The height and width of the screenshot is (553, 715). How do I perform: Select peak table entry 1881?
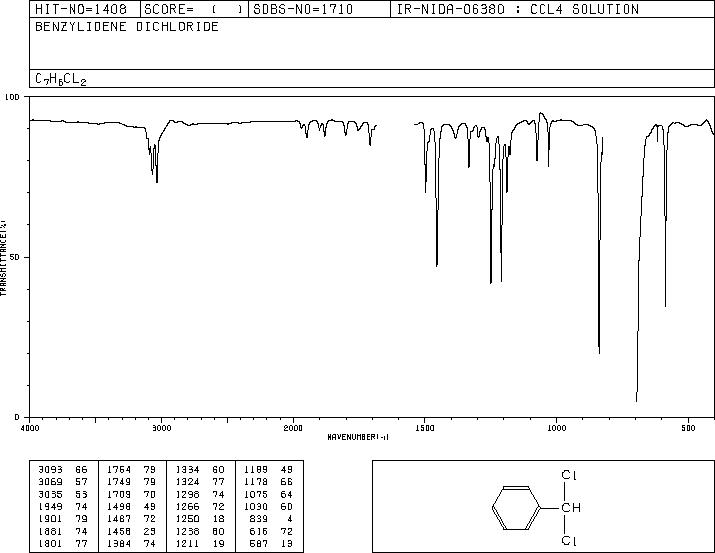51,531
